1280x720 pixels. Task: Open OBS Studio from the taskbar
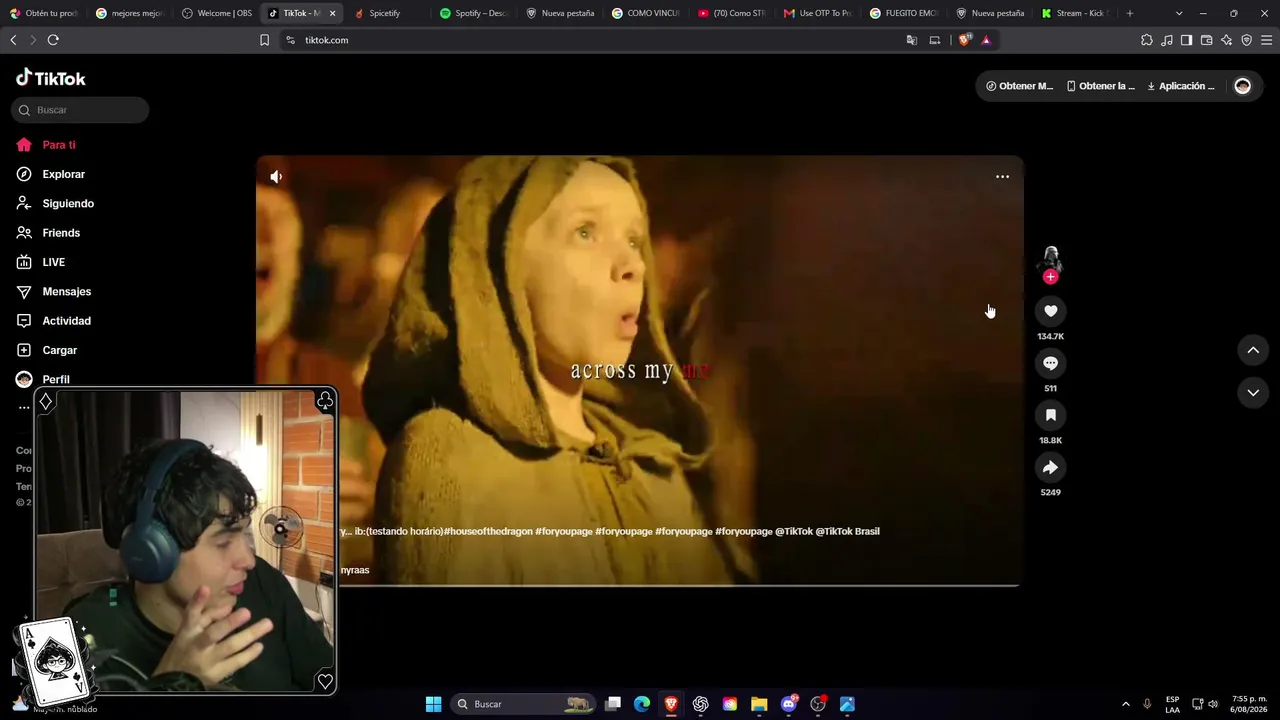pos(818,704)
